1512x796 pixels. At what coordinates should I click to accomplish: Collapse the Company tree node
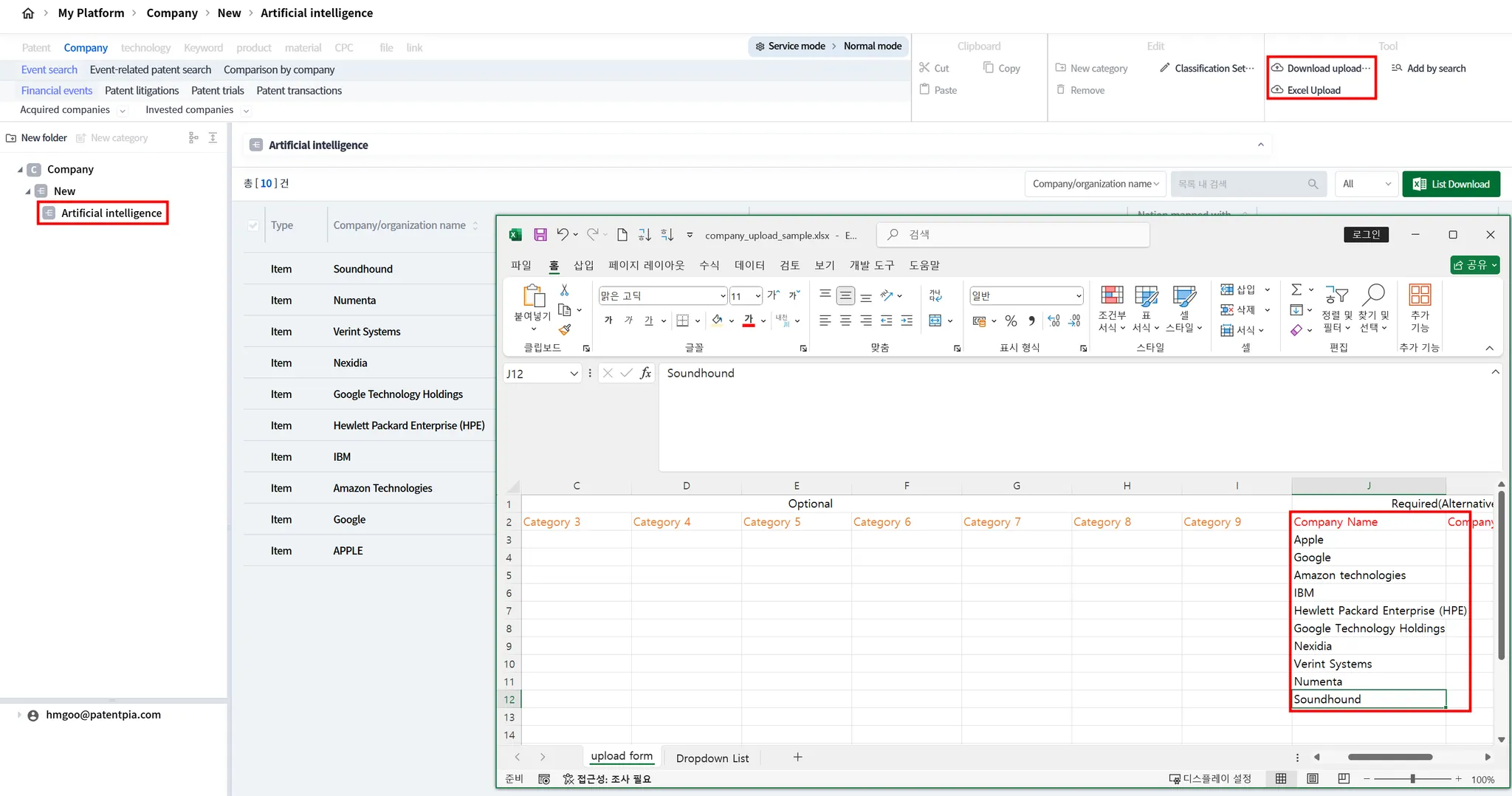[20, 170]
